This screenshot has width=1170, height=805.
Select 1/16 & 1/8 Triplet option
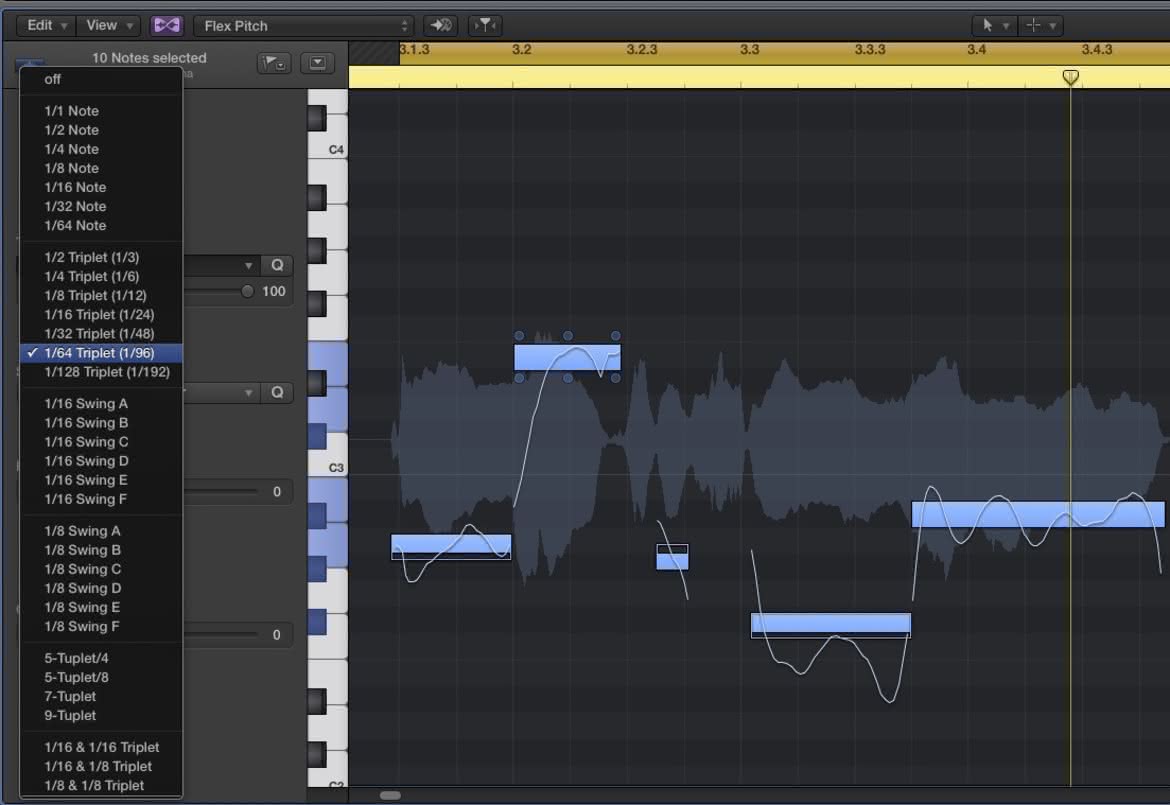[101, 766]
